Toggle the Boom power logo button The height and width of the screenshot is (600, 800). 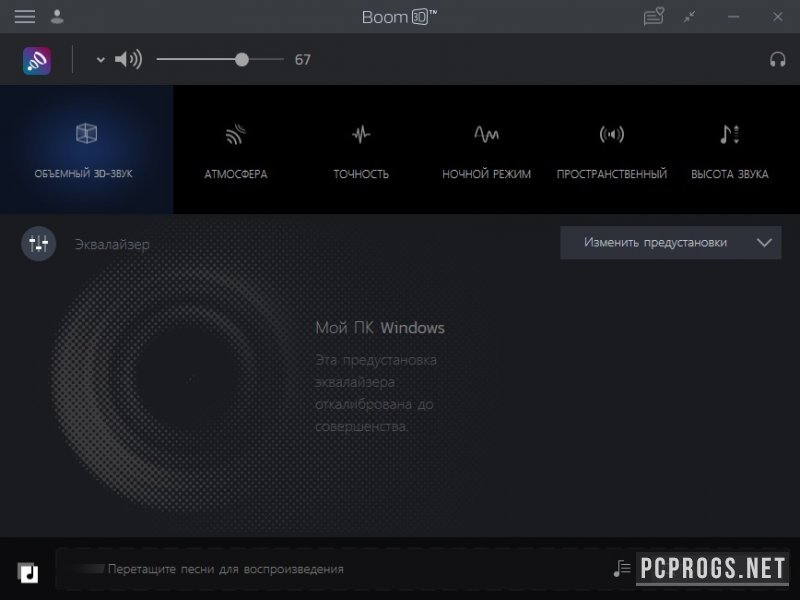(37, 60)
